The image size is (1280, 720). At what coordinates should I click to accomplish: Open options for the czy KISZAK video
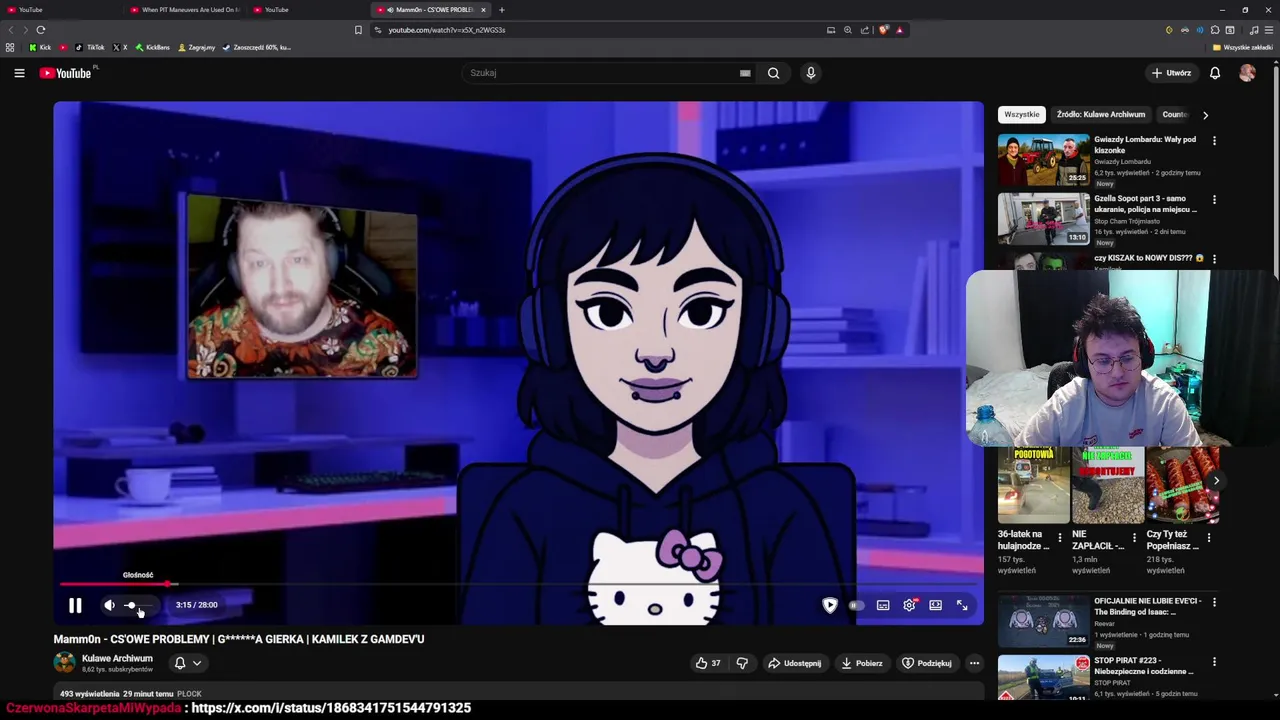(1214, 258)
